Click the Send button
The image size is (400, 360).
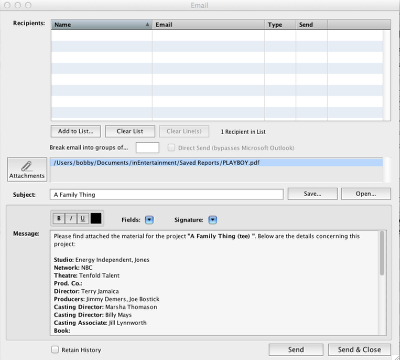click(x=296, y=349)
